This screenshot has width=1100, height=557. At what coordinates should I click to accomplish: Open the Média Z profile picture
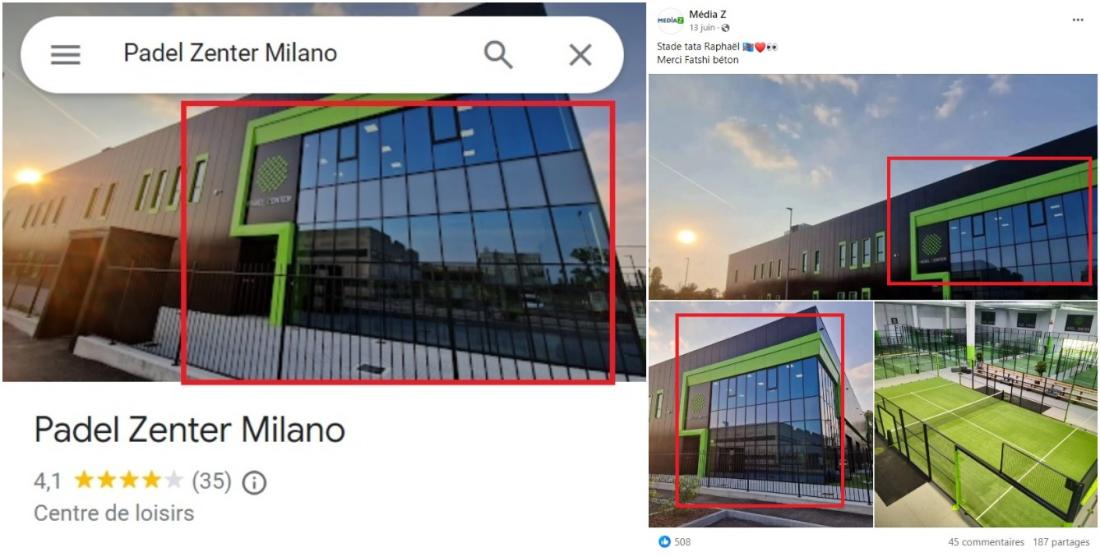click(670, 21)
